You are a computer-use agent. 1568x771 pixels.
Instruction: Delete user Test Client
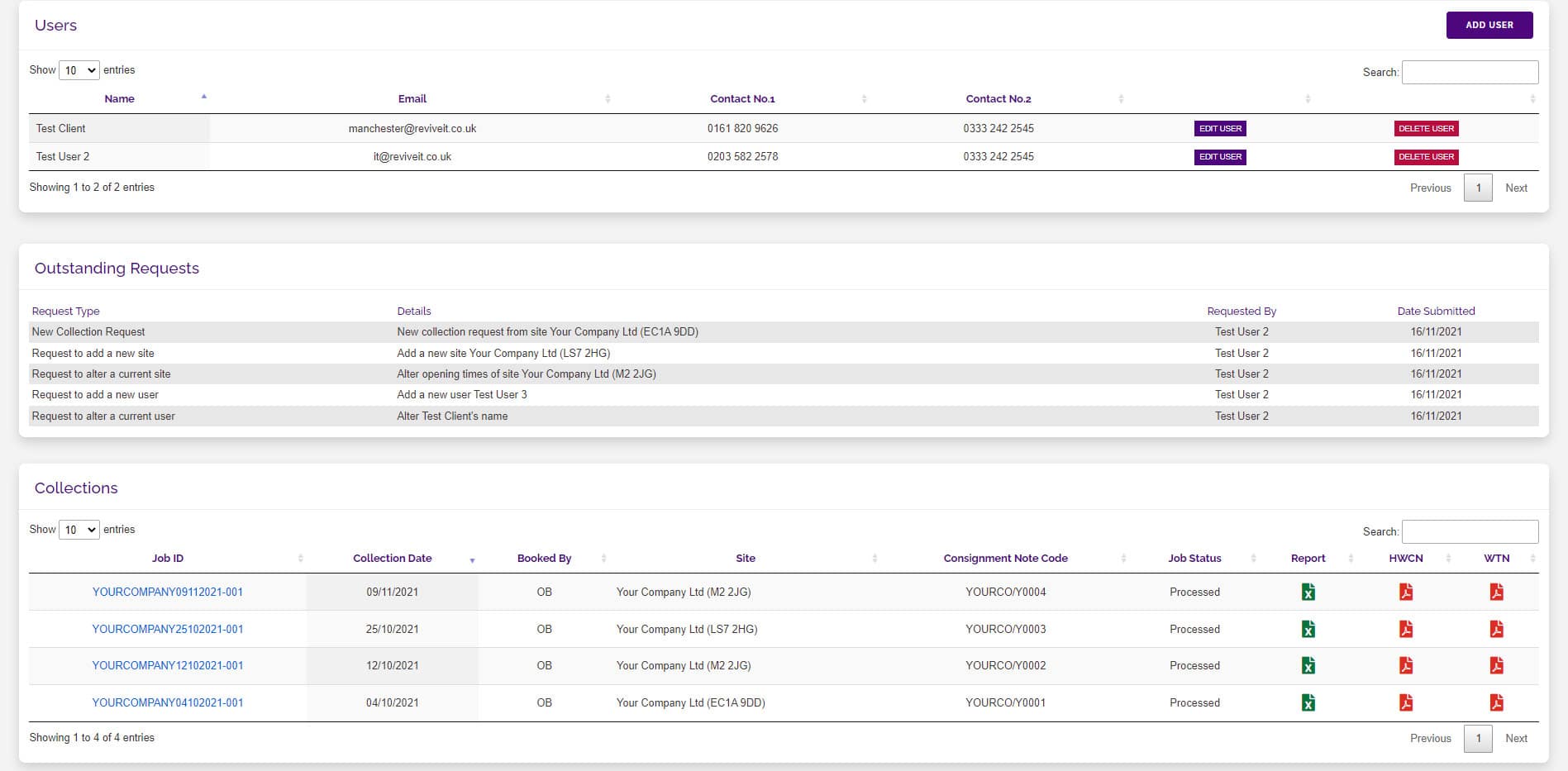(1426, 129)
